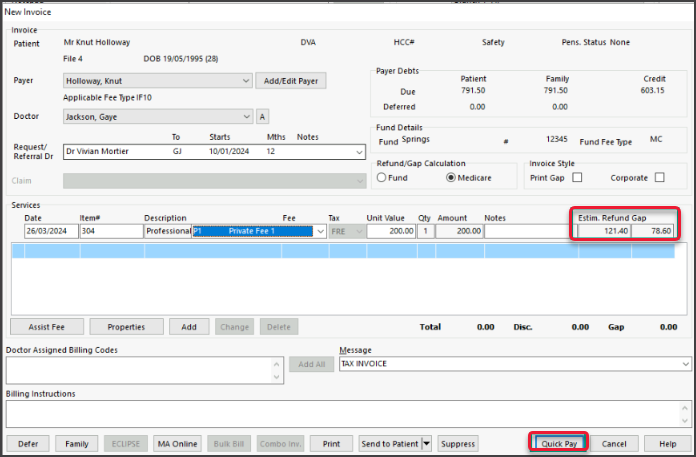Image resolution: width=696 pixels, height=457 pixels.
Task: Click the Description field showing Professional
Action: point(168,231)
